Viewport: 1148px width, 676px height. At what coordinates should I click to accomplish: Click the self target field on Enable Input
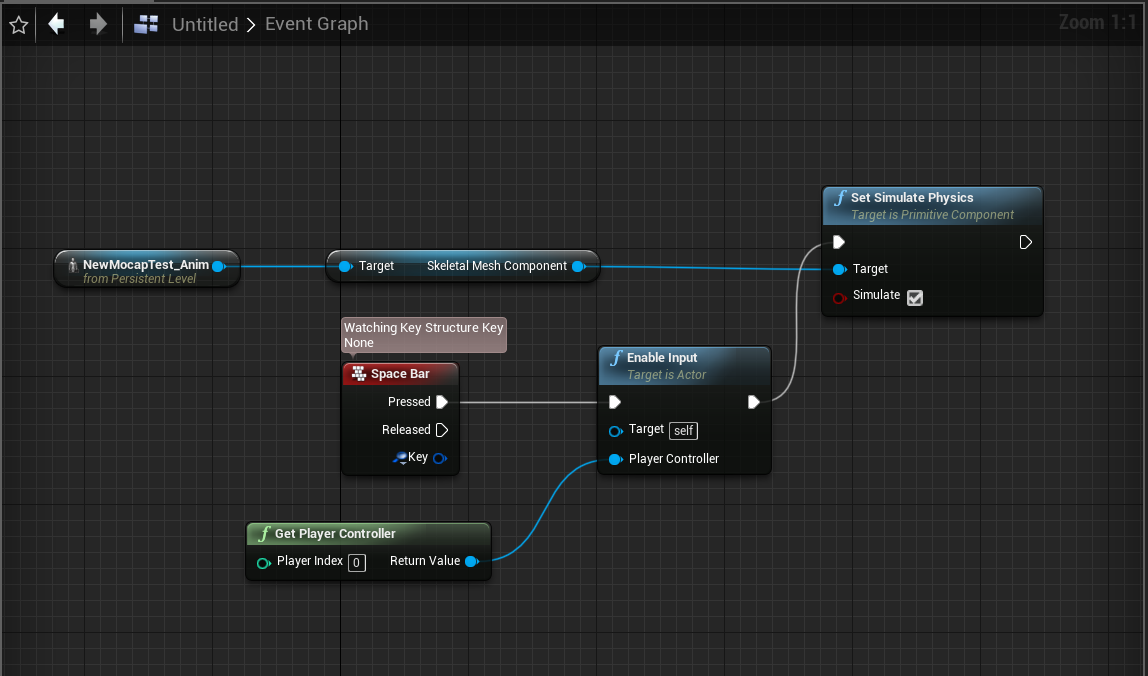[x=683, y=431]
